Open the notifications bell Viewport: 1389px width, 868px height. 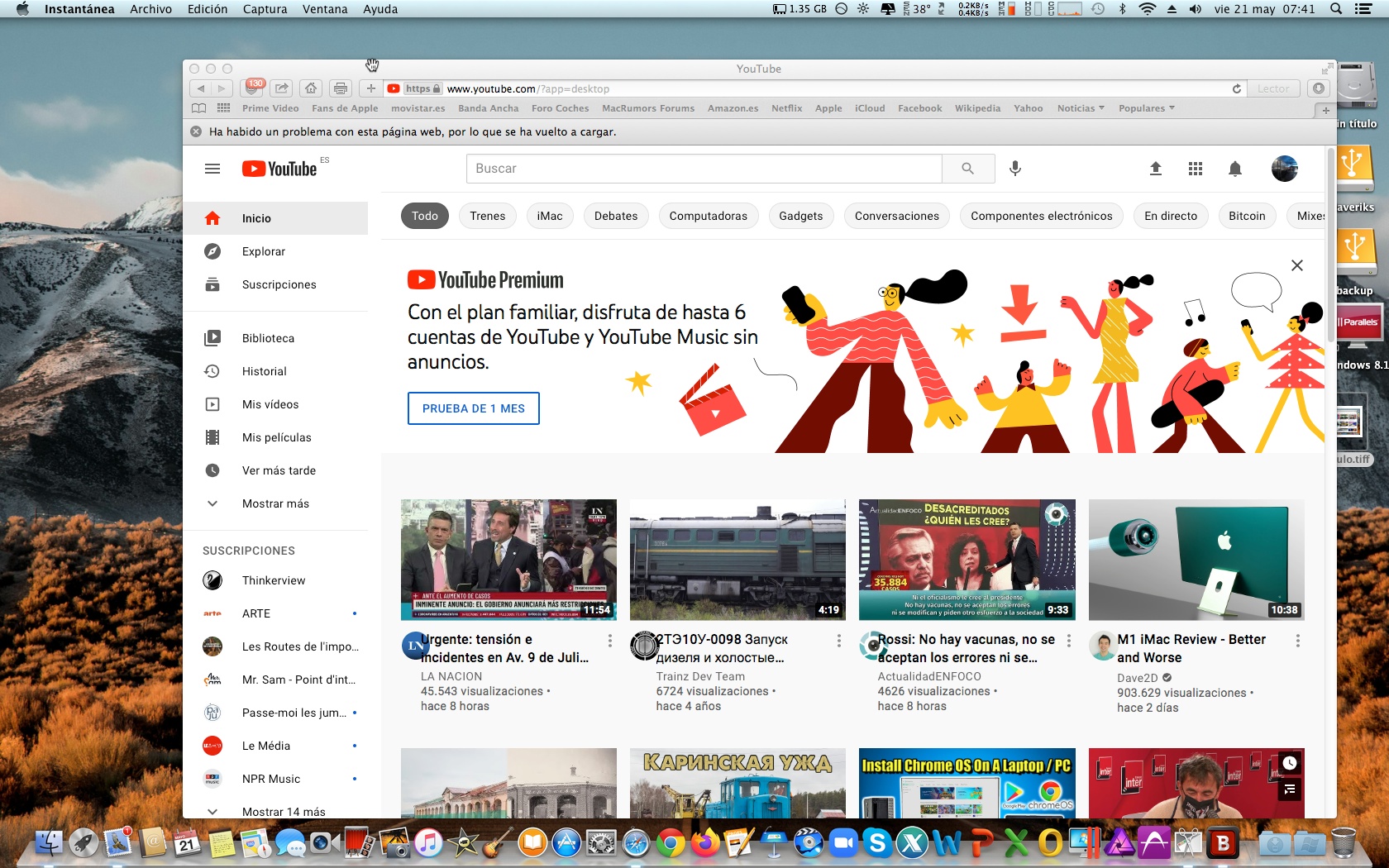tap(1235, 169)
